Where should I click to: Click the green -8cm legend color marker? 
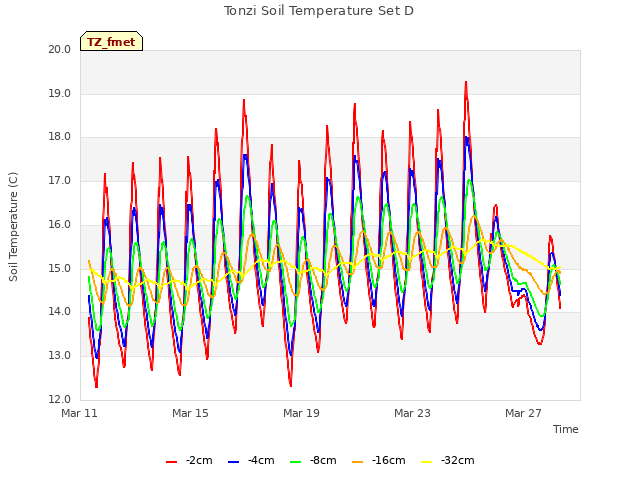tap(296, 462)
